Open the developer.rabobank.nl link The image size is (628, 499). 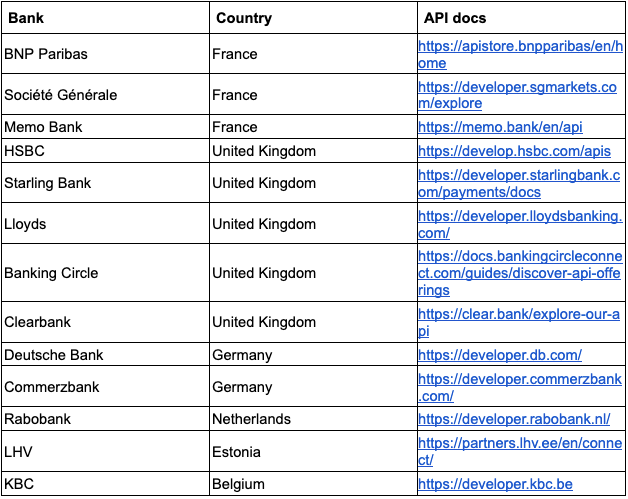click(514, 419)
